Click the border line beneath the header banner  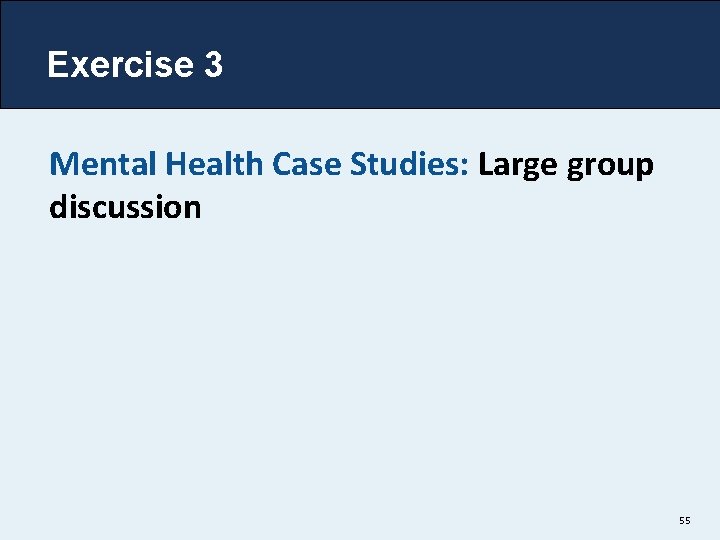coord(360,109)
